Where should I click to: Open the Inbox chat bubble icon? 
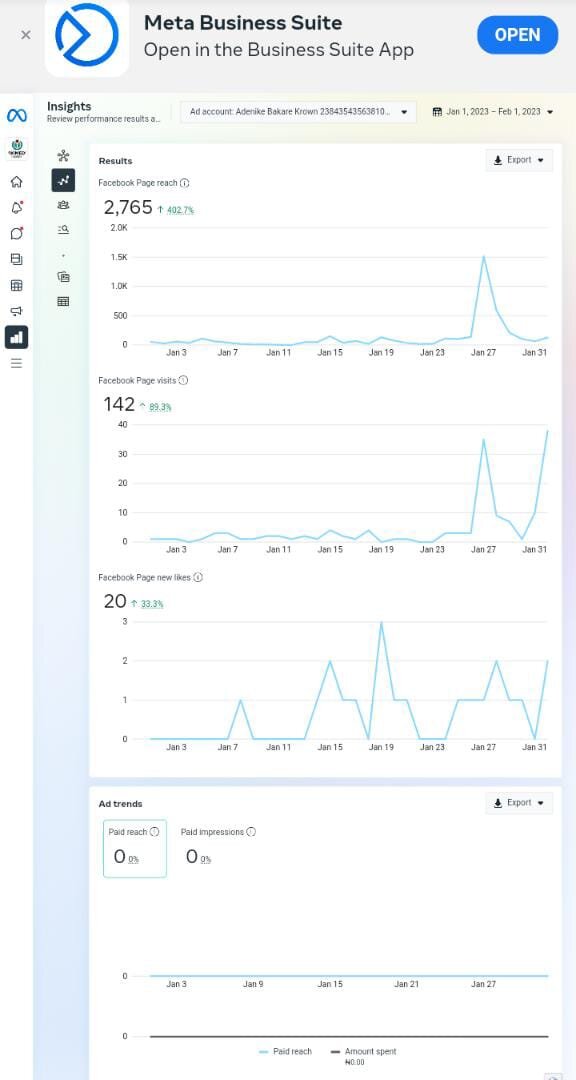tap(17, 233)
